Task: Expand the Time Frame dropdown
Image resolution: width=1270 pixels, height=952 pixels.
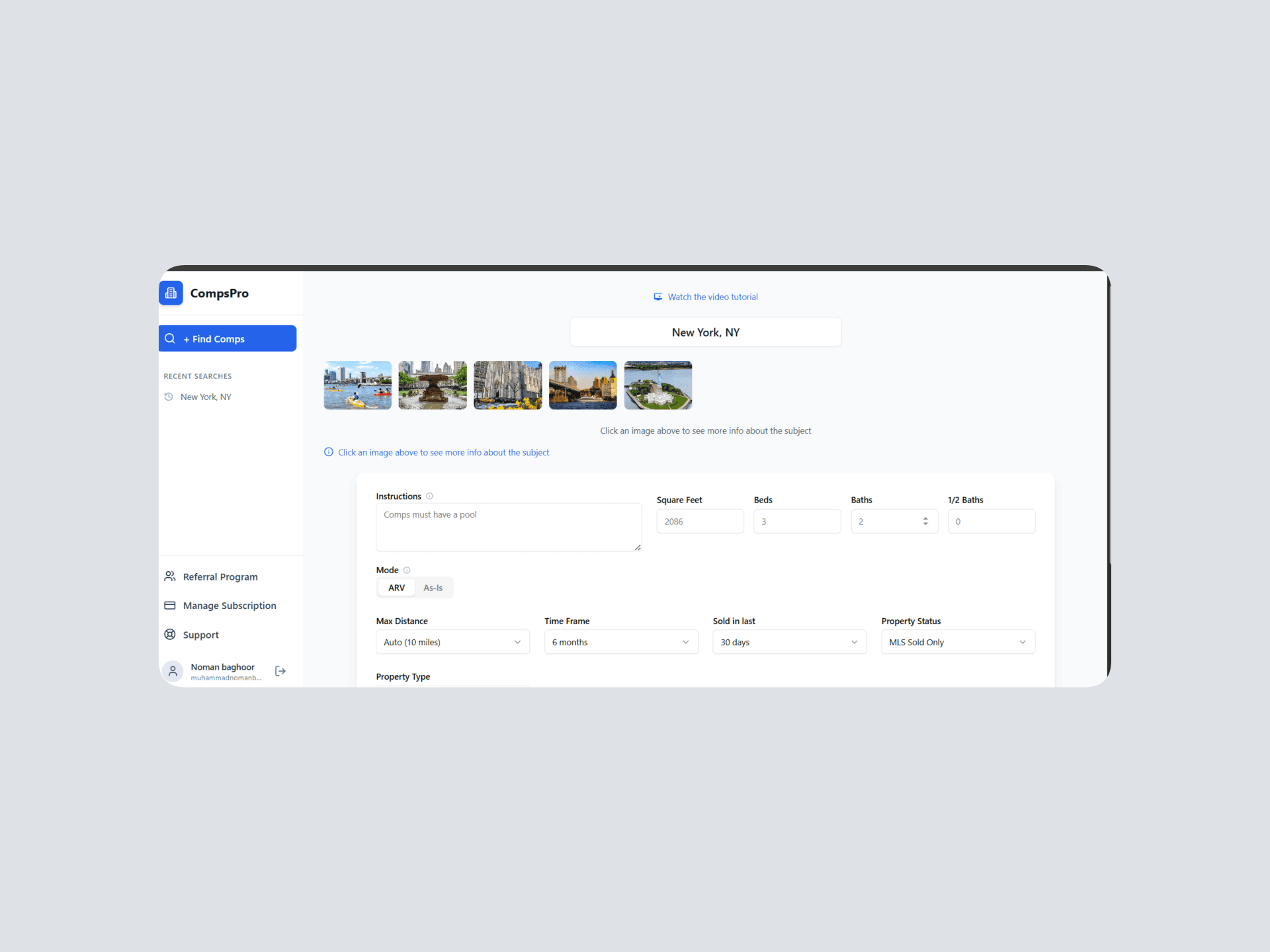Action: click(x=620, y=642)
